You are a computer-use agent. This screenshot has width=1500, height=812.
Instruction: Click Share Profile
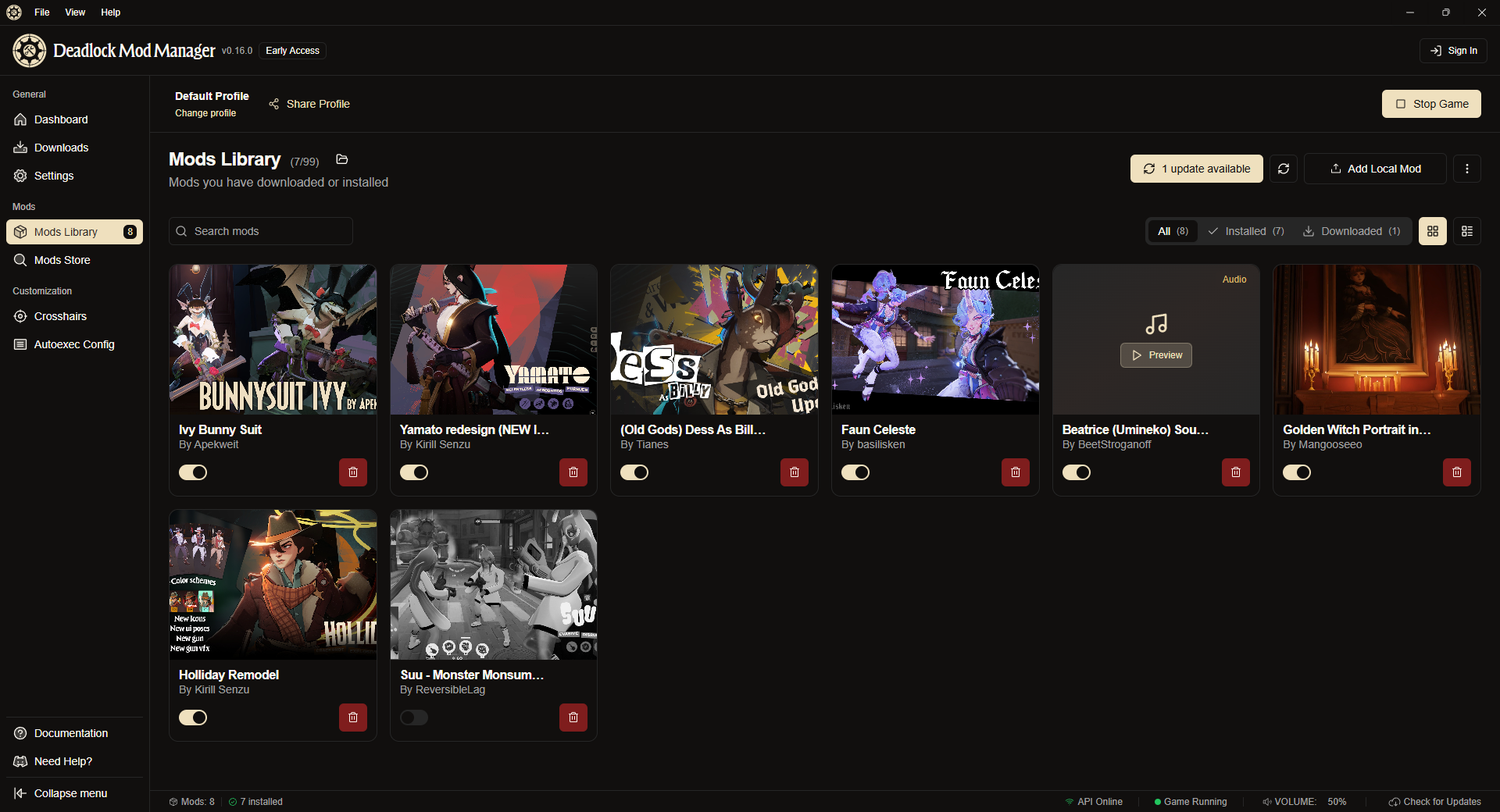[309, 104]
